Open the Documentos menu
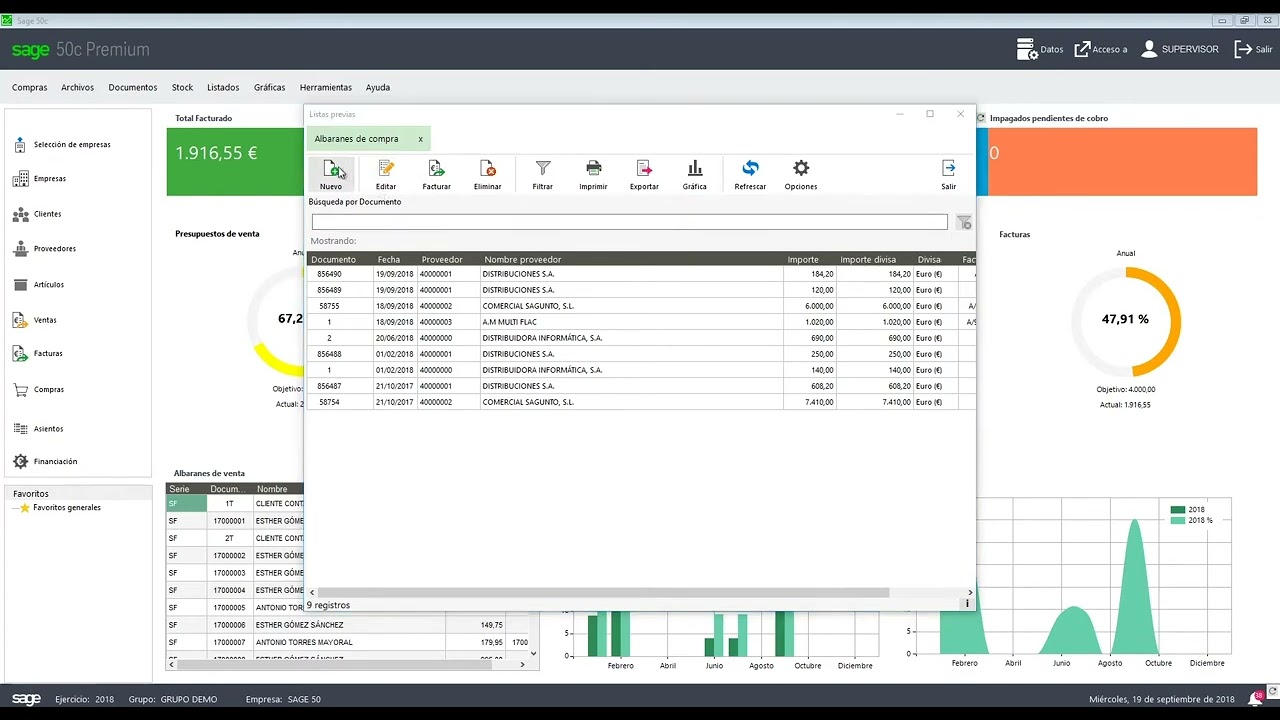 (x=133, y=87)
